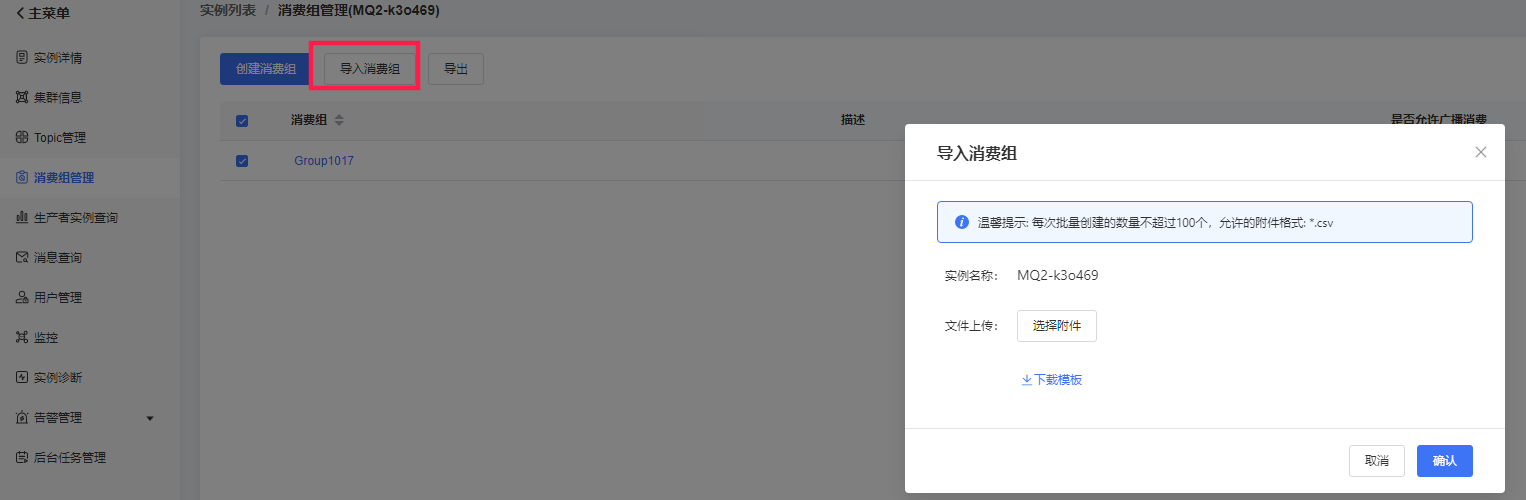
Task: Click the 消费组管理 sidebar icon
Action: tap(22, 177)
